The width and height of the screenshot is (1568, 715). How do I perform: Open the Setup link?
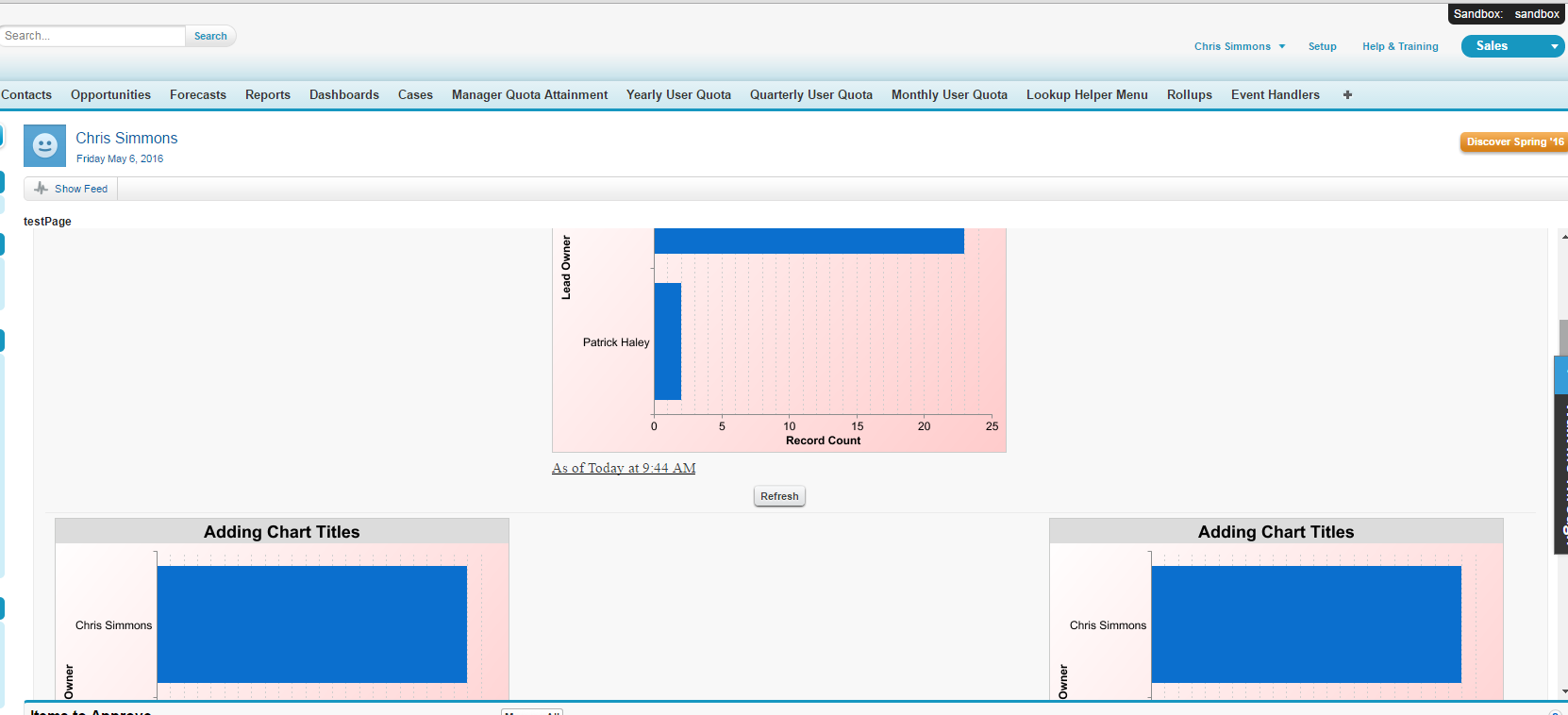(1322, 46)
